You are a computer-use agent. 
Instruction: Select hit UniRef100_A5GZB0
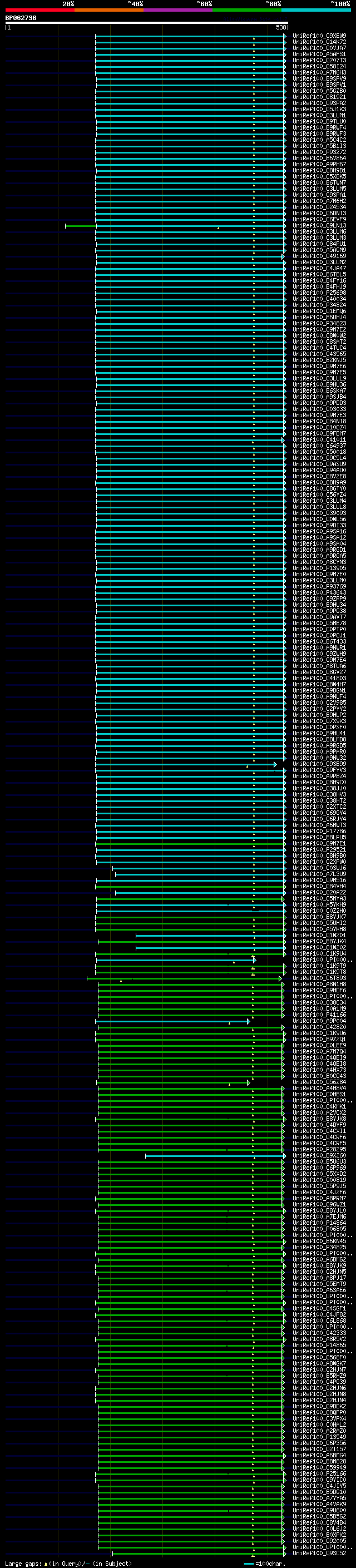[319, 91]
